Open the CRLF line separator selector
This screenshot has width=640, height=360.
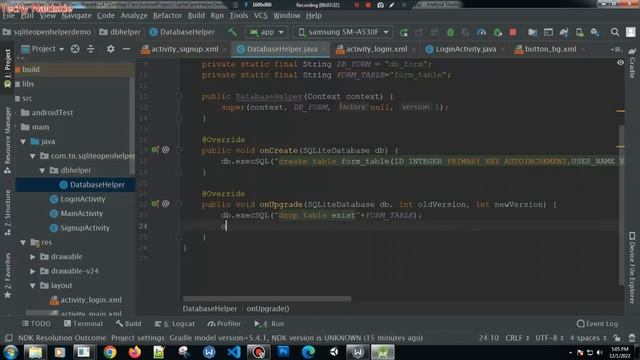tap(517, 338)
